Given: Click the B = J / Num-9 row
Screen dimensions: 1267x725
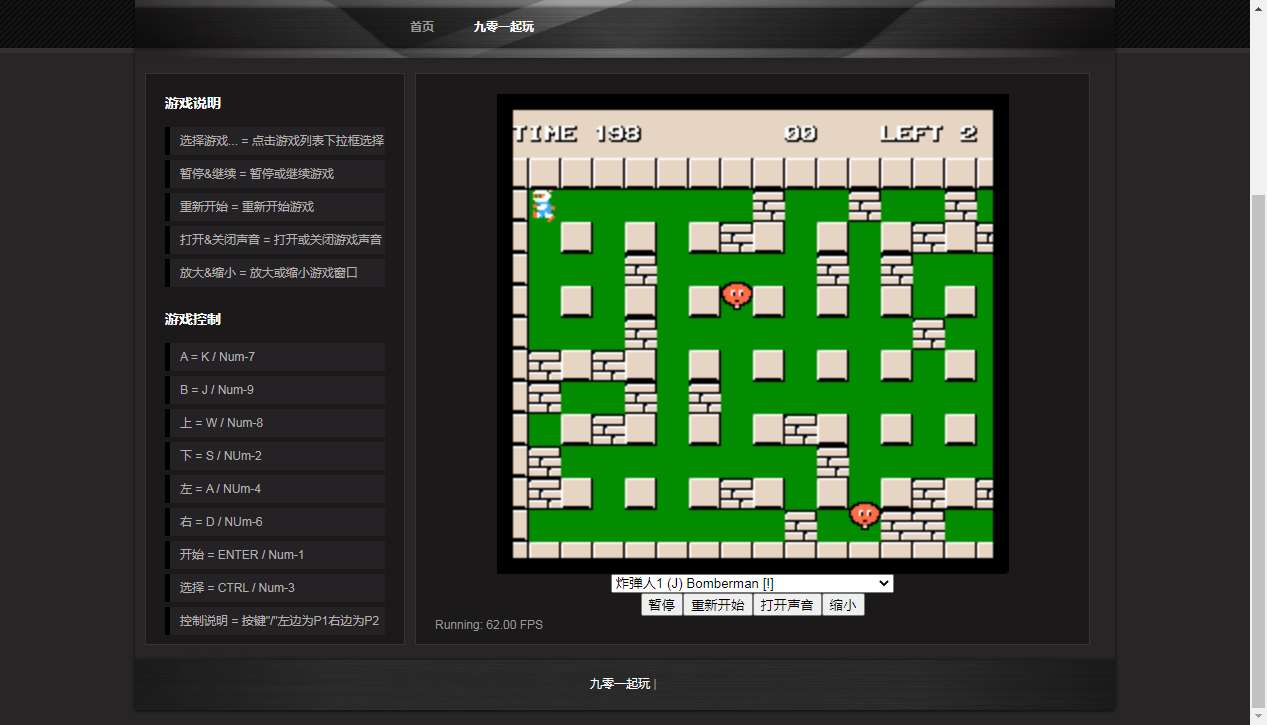Looking at the screenshot, I should click(x=275, y=390).
